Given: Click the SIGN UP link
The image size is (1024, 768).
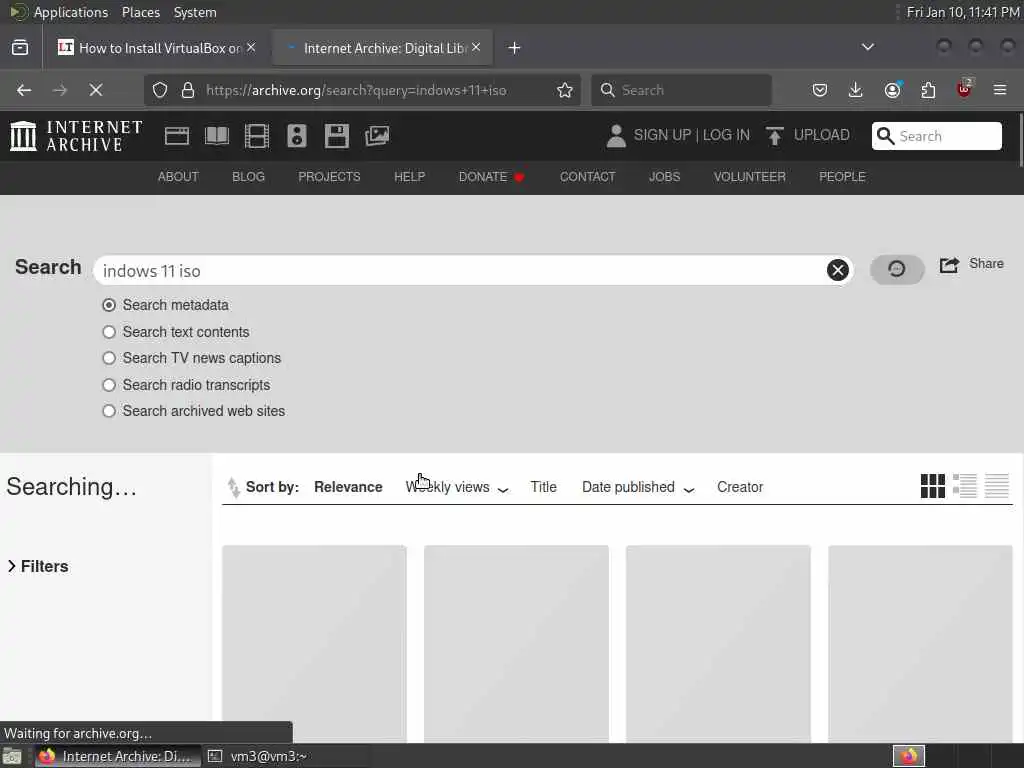Looking at the screenshot, I should point(662,135).
